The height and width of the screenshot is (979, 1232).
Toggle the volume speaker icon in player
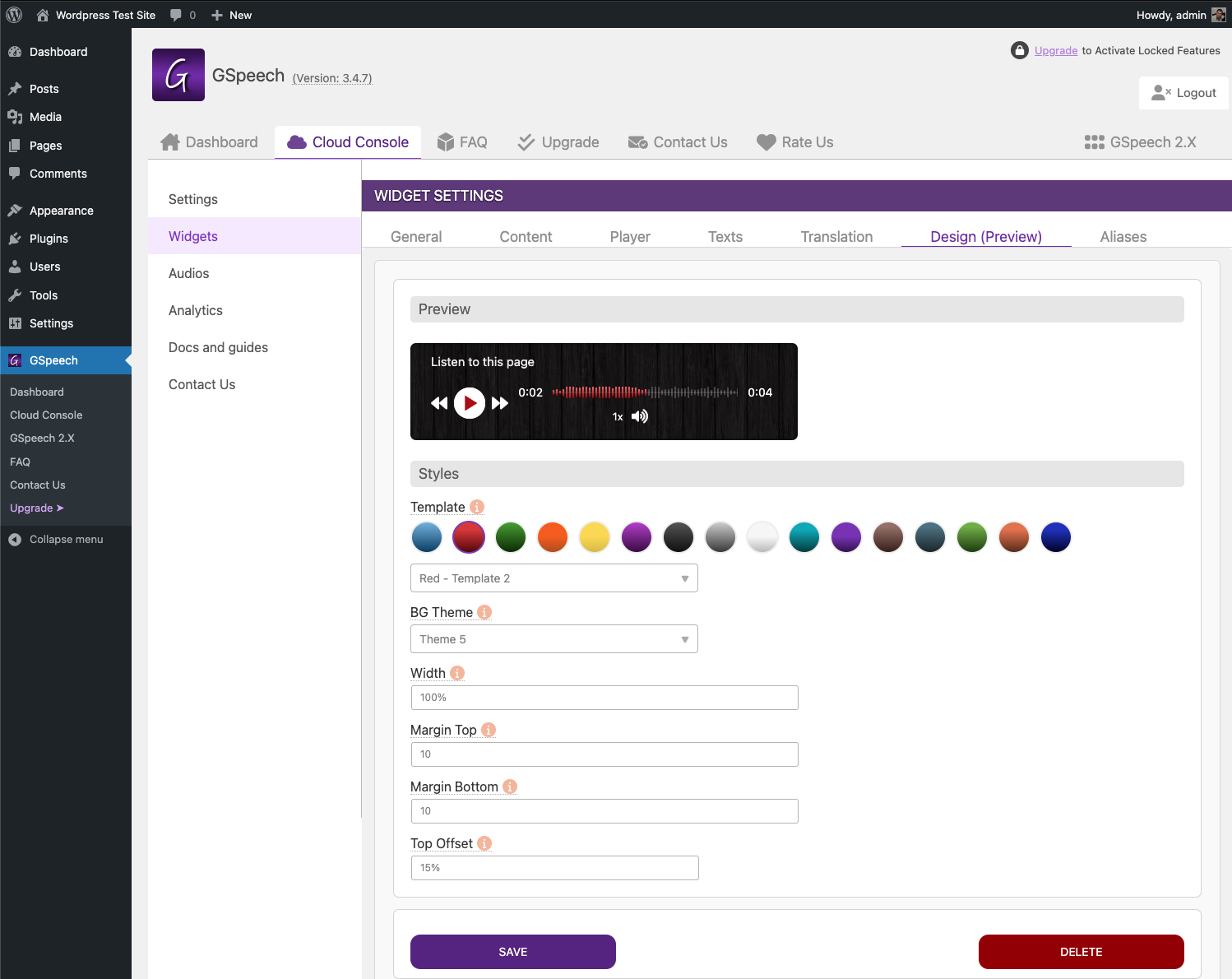tap(640, 416)
